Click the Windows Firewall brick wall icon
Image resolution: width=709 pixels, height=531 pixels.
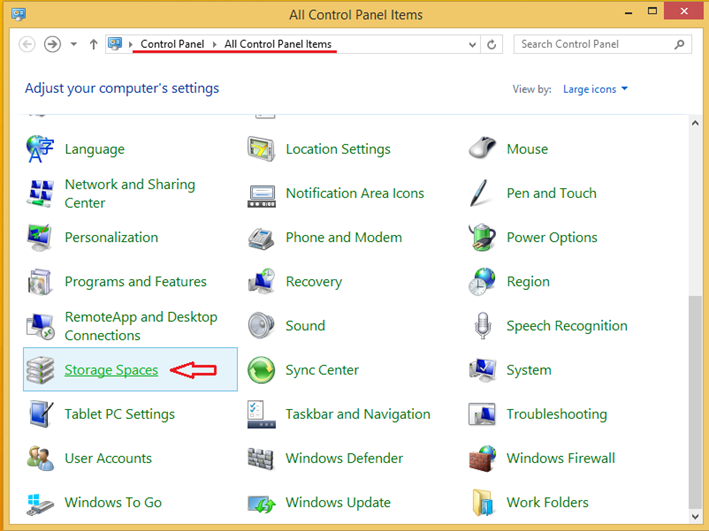tap(482, 458)
